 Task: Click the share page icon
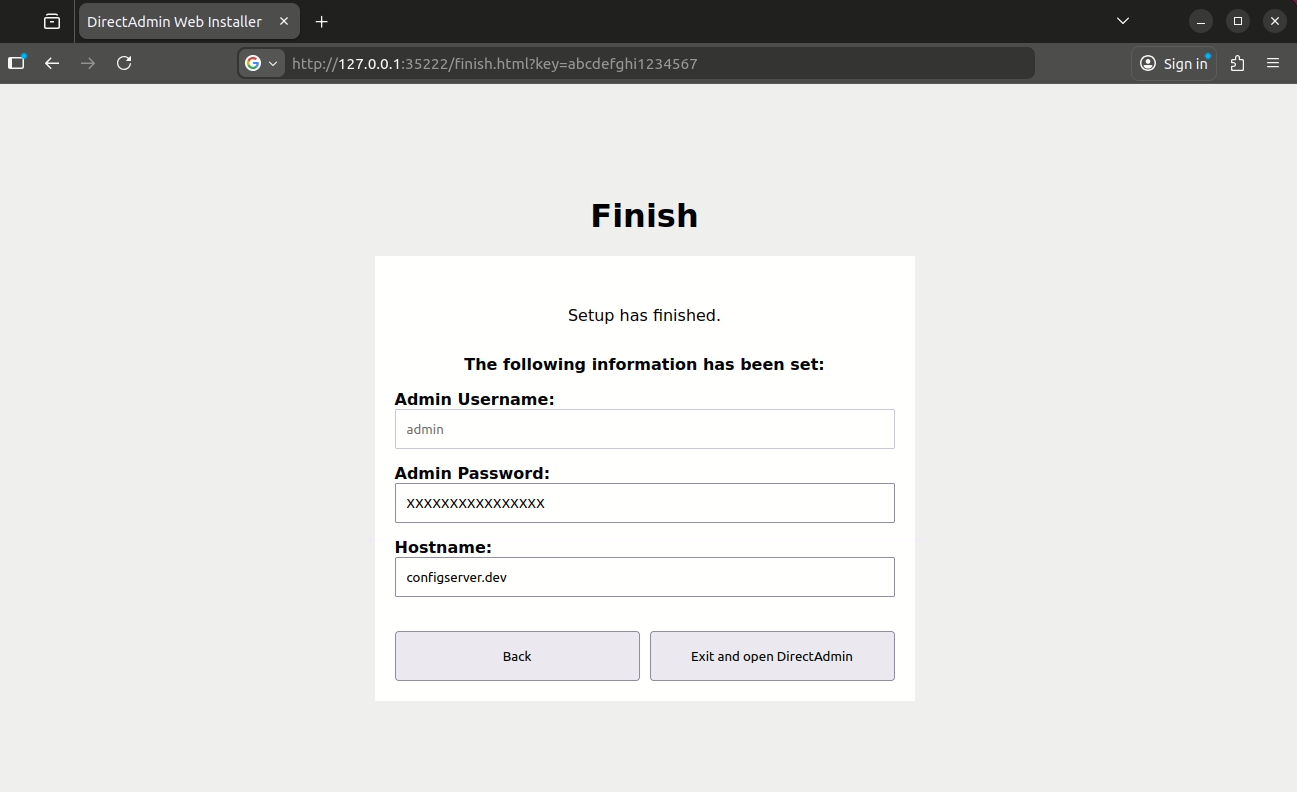pyautogui.click(x=1236, y=63)
